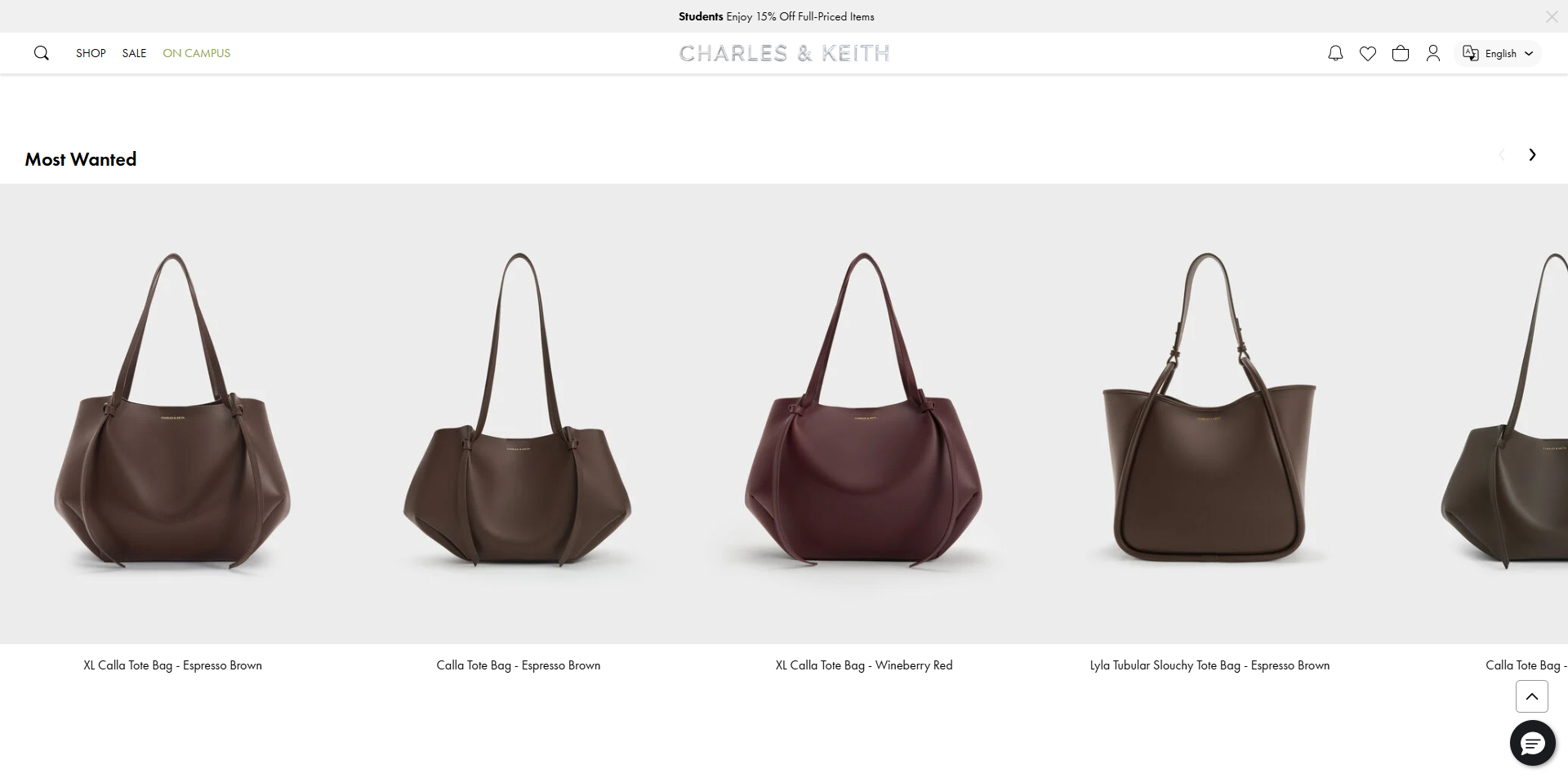Open XL Calla Tote Bag - Wineberry Red link
This screenshot has width=1568, height=778.
(x=863, y=665)
